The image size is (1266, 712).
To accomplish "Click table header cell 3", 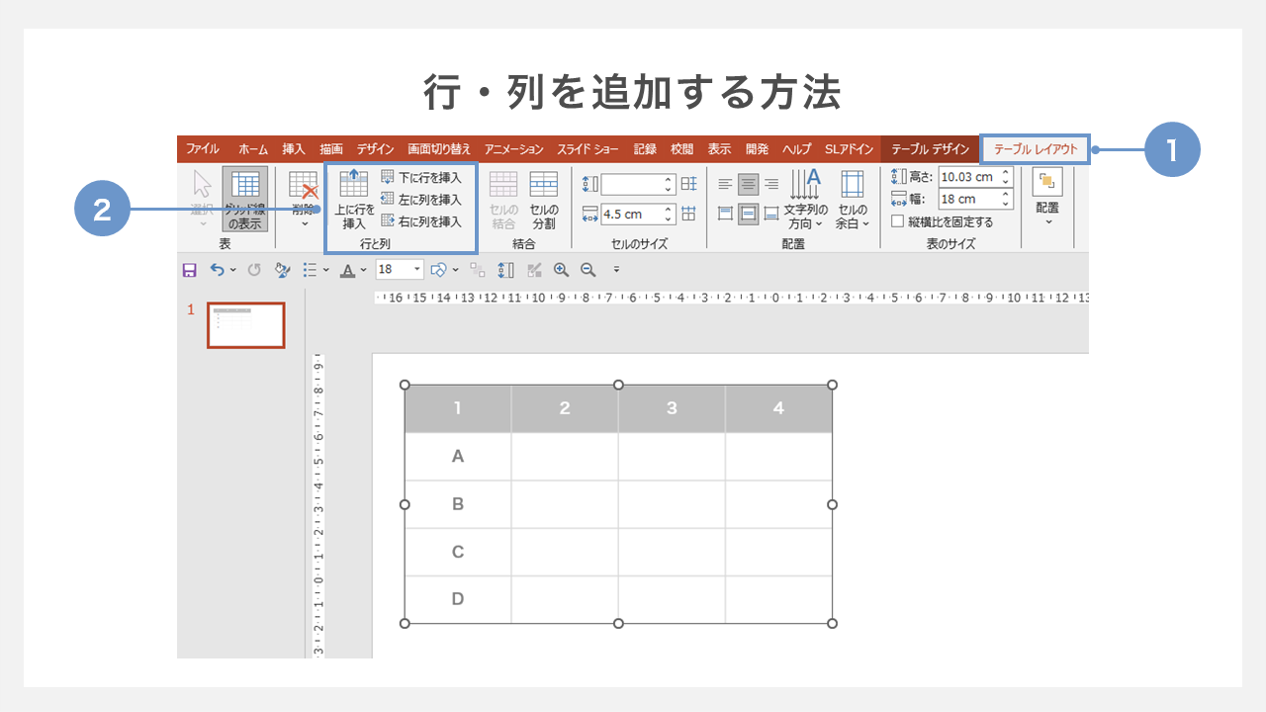I will click(x=672, y=408).
